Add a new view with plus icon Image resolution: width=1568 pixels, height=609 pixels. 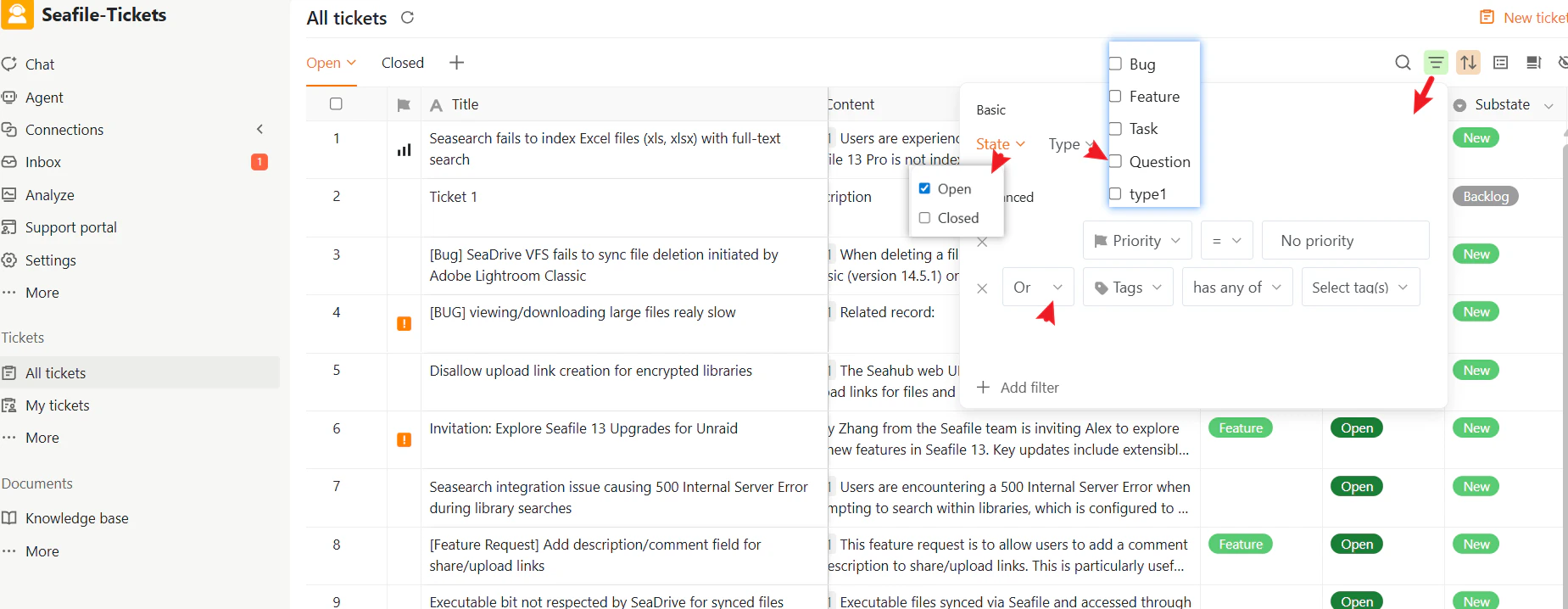(x=456, y=63)
